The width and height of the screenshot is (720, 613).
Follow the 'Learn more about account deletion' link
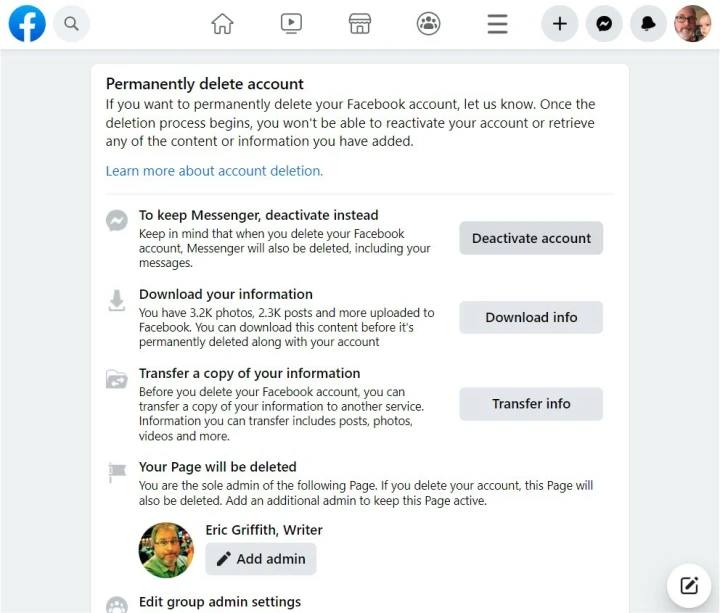tap(214, 171)
